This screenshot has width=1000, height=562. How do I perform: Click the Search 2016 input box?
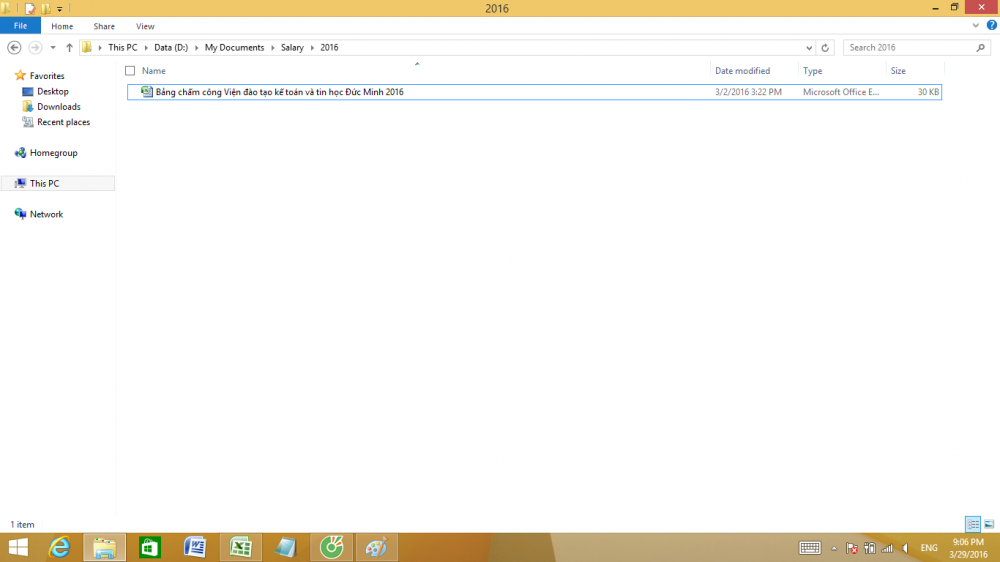[910, 48]
